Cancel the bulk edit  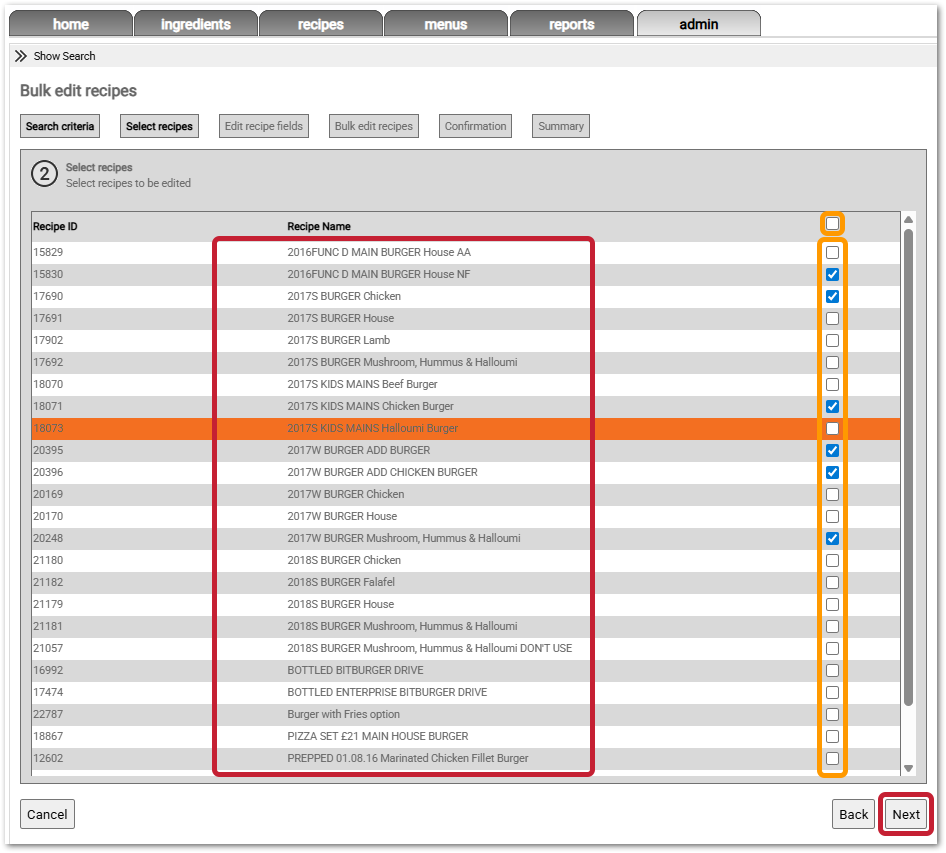click(x=47, y=814)
